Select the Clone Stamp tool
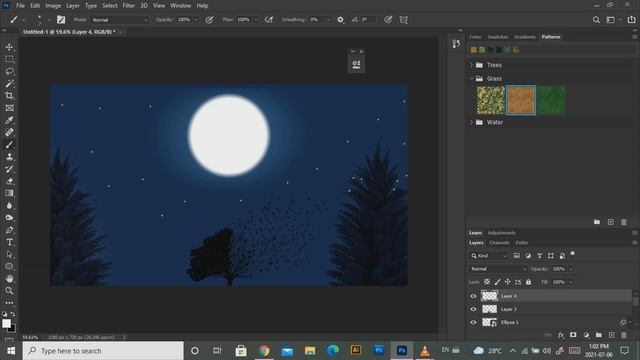 click(9, 157)
